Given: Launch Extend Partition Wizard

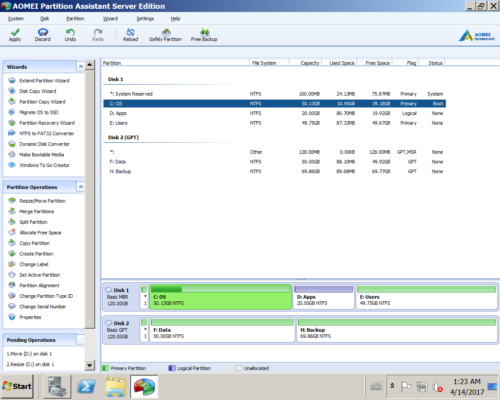Looking at the screenshot, I should coord(39,81).
